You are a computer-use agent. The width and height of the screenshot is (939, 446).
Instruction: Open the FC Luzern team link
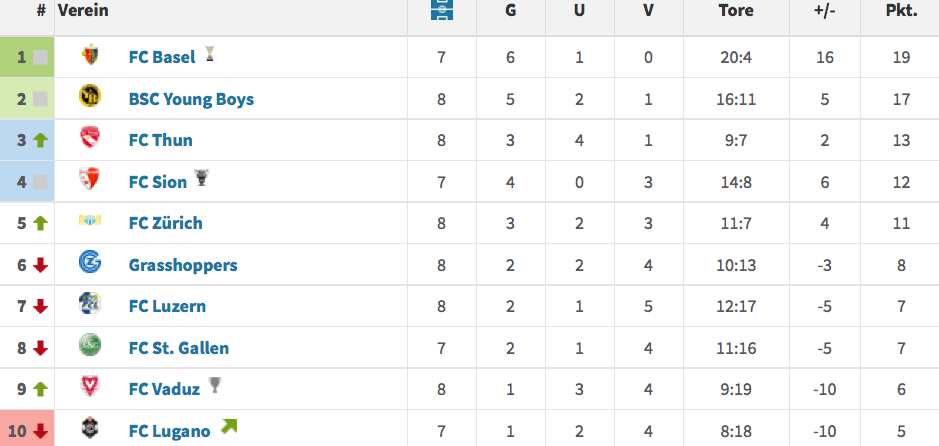tap(167, 306)
